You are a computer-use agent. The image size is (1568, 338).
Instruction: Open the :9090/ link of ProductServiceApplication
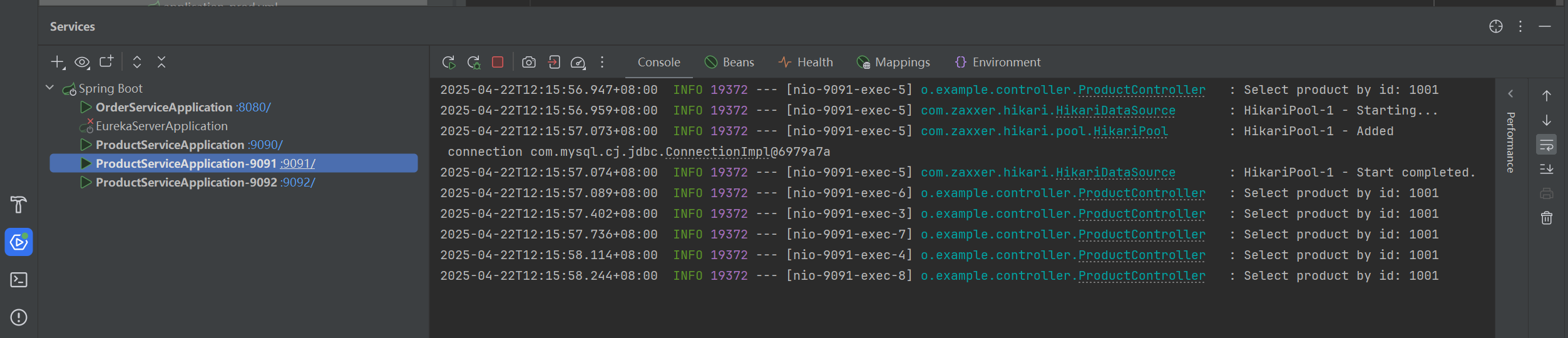pyautogui.click(x=265, y=145)
